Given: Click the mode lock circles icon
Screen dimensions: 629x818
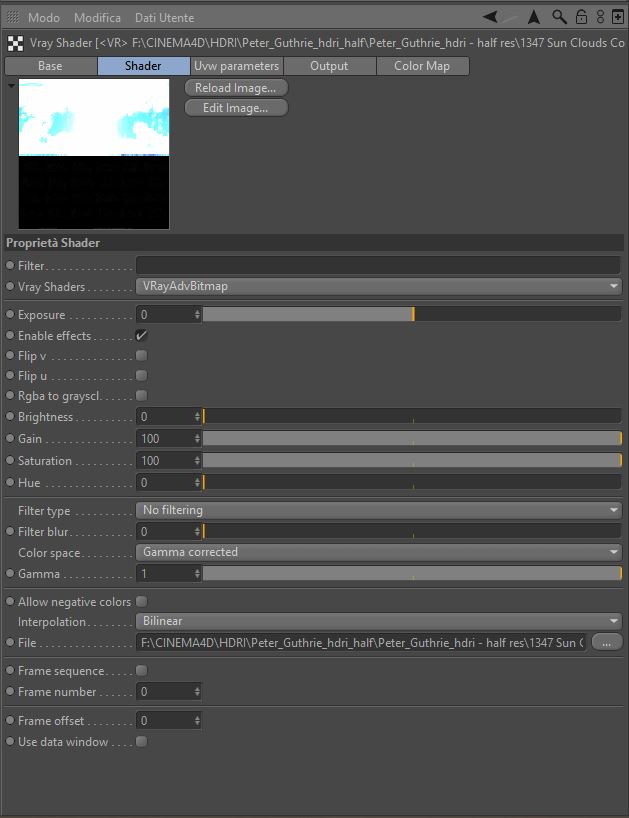Looking at the screenshot, I should [600, 17].
